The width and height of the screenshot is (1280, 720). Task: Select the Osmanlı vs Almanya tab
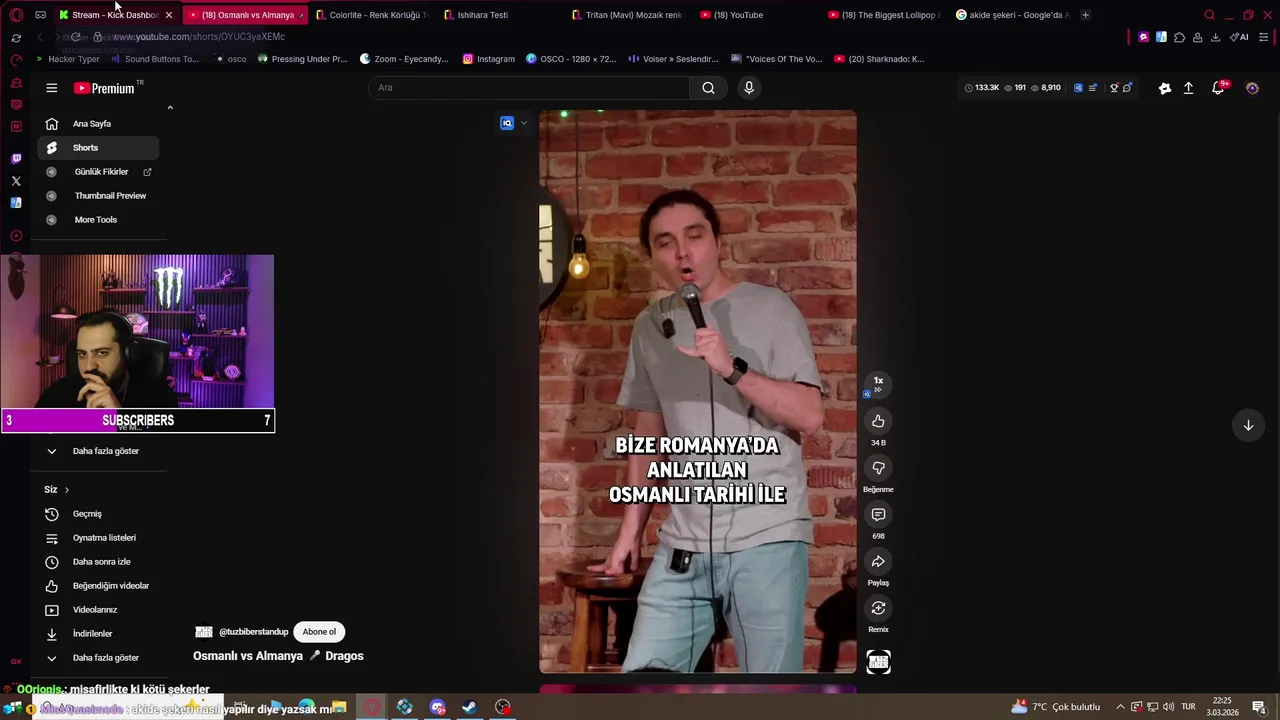coord(247,15)
